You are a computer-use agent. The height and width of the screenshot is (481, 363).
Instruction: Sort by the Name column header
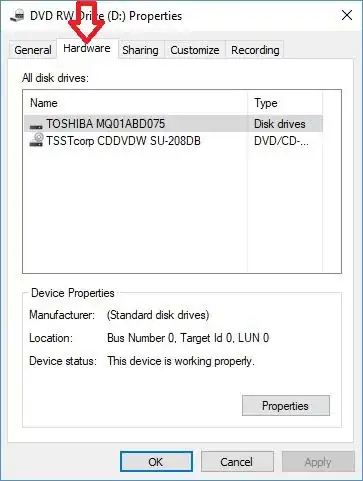(135, 103)
